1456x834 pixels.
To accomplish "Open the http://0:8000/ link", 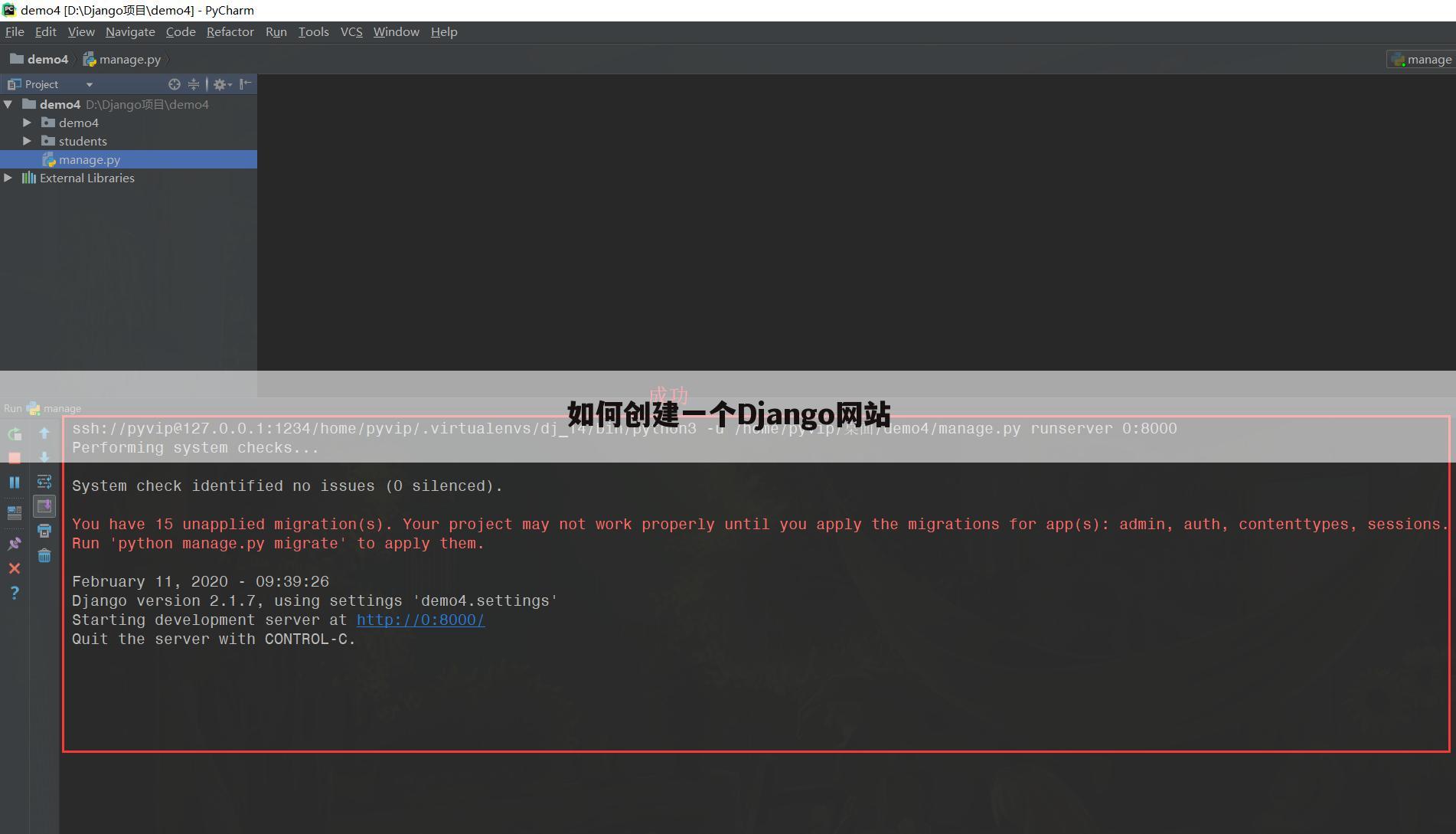I will point(420,620).
